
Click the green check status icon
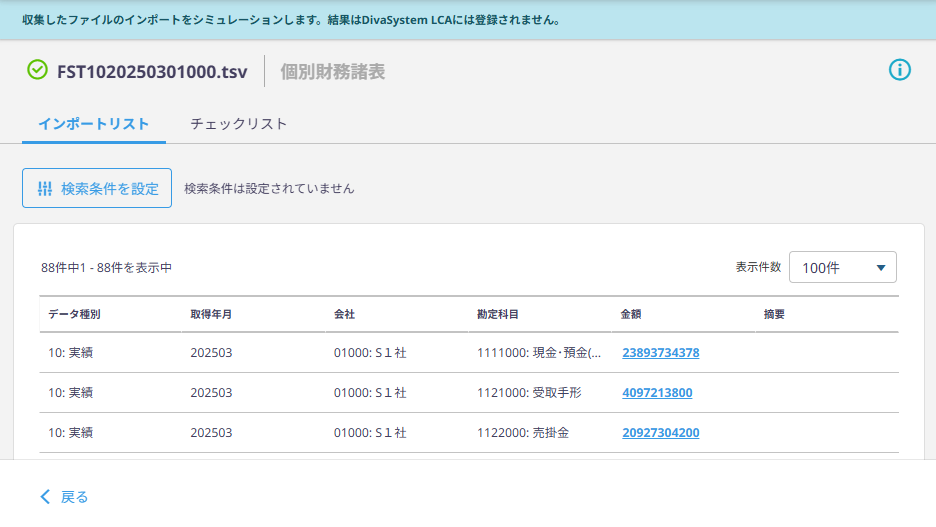[x=37, y=70]
